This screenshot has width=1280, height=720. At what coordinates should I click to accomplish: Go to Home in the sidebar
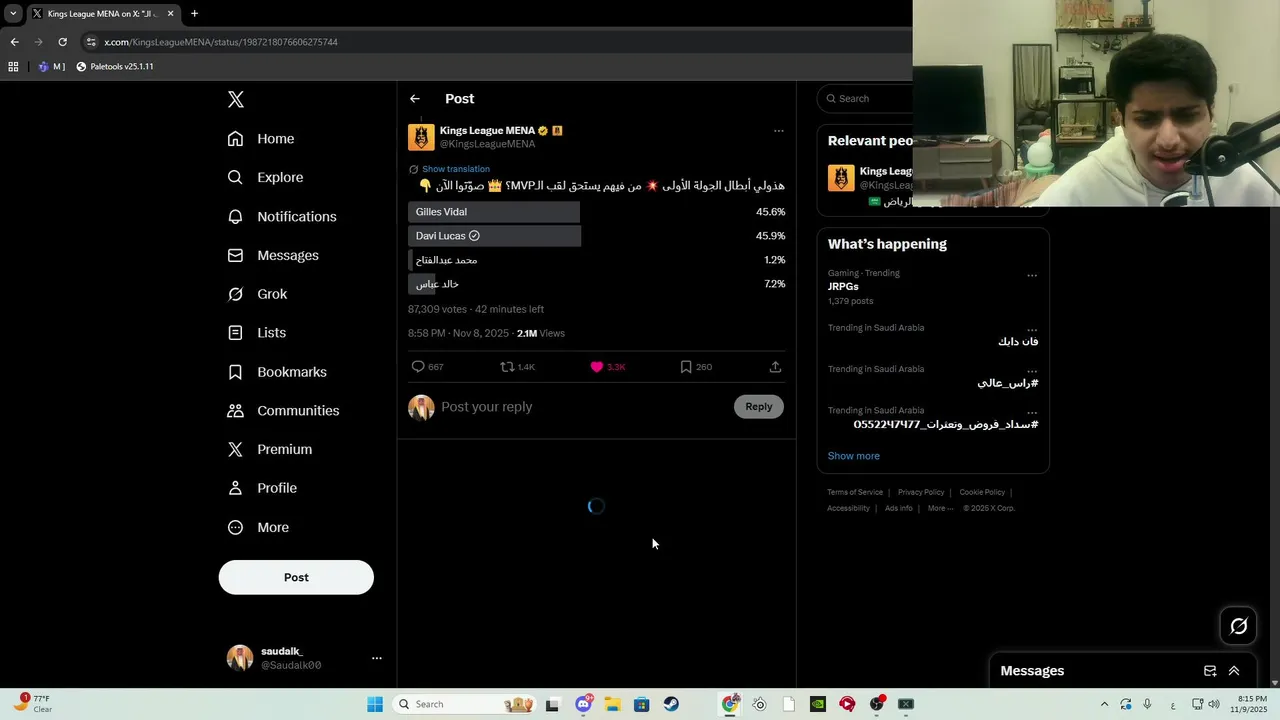click(x=261, y=139)
